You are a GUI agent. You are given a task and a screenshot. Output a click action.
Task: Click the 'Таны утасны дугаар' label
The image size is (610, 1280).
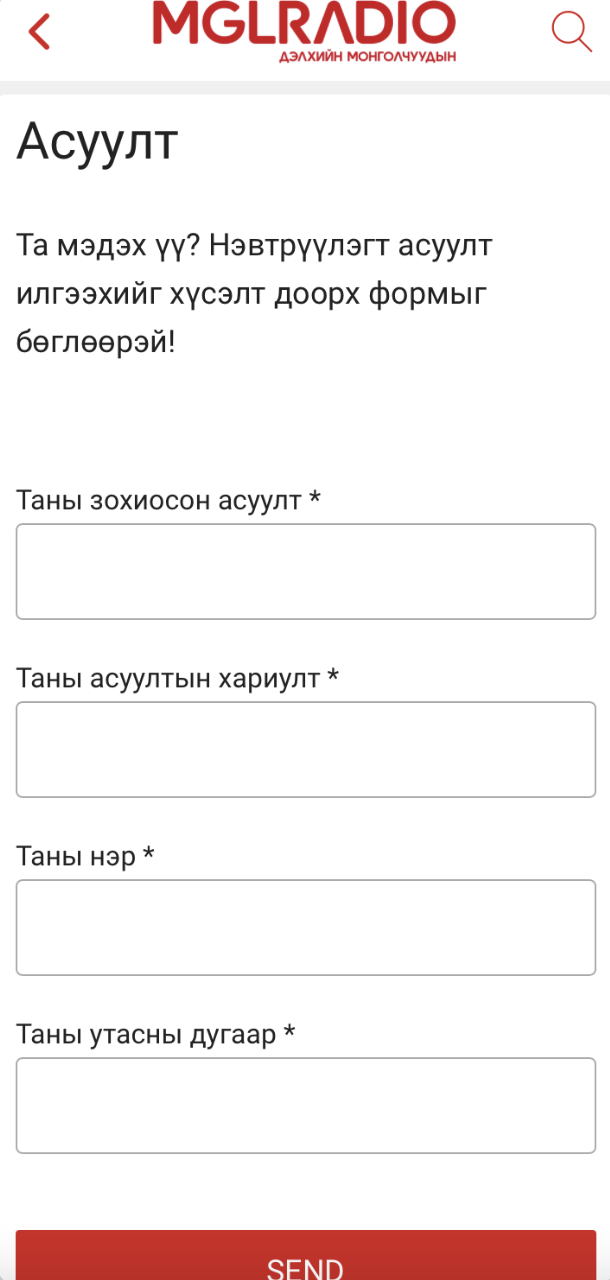(x=146, y=1034)
